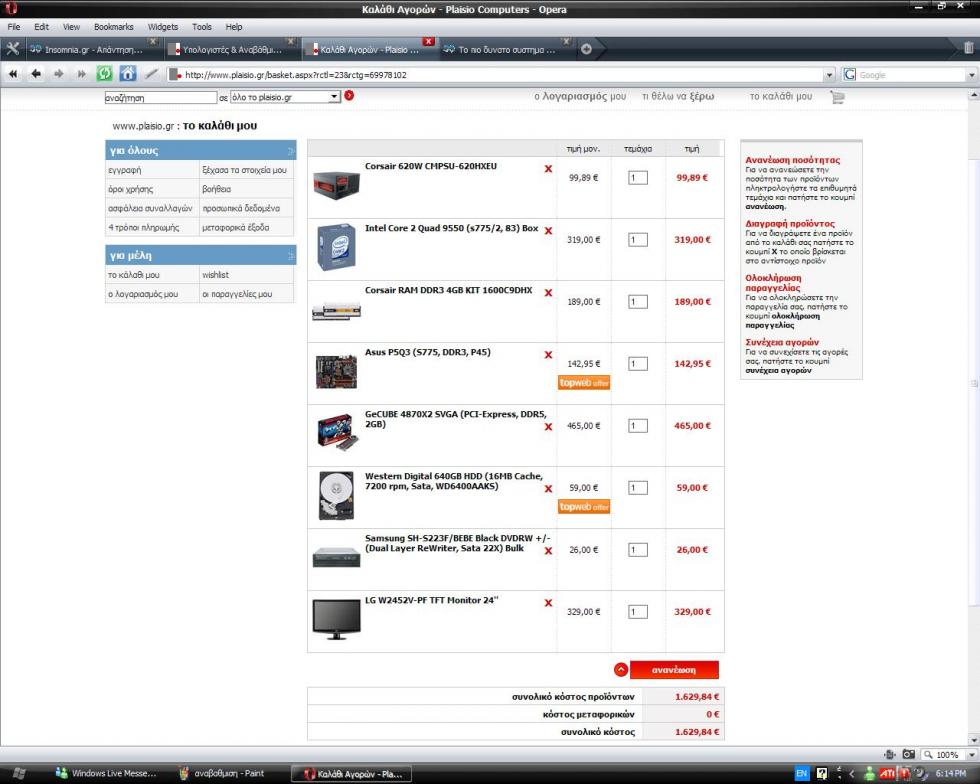The width and height of the screenshot is (980, 784).
Task: Add a new tab with plus icon
Action: (x=586, y=49)
